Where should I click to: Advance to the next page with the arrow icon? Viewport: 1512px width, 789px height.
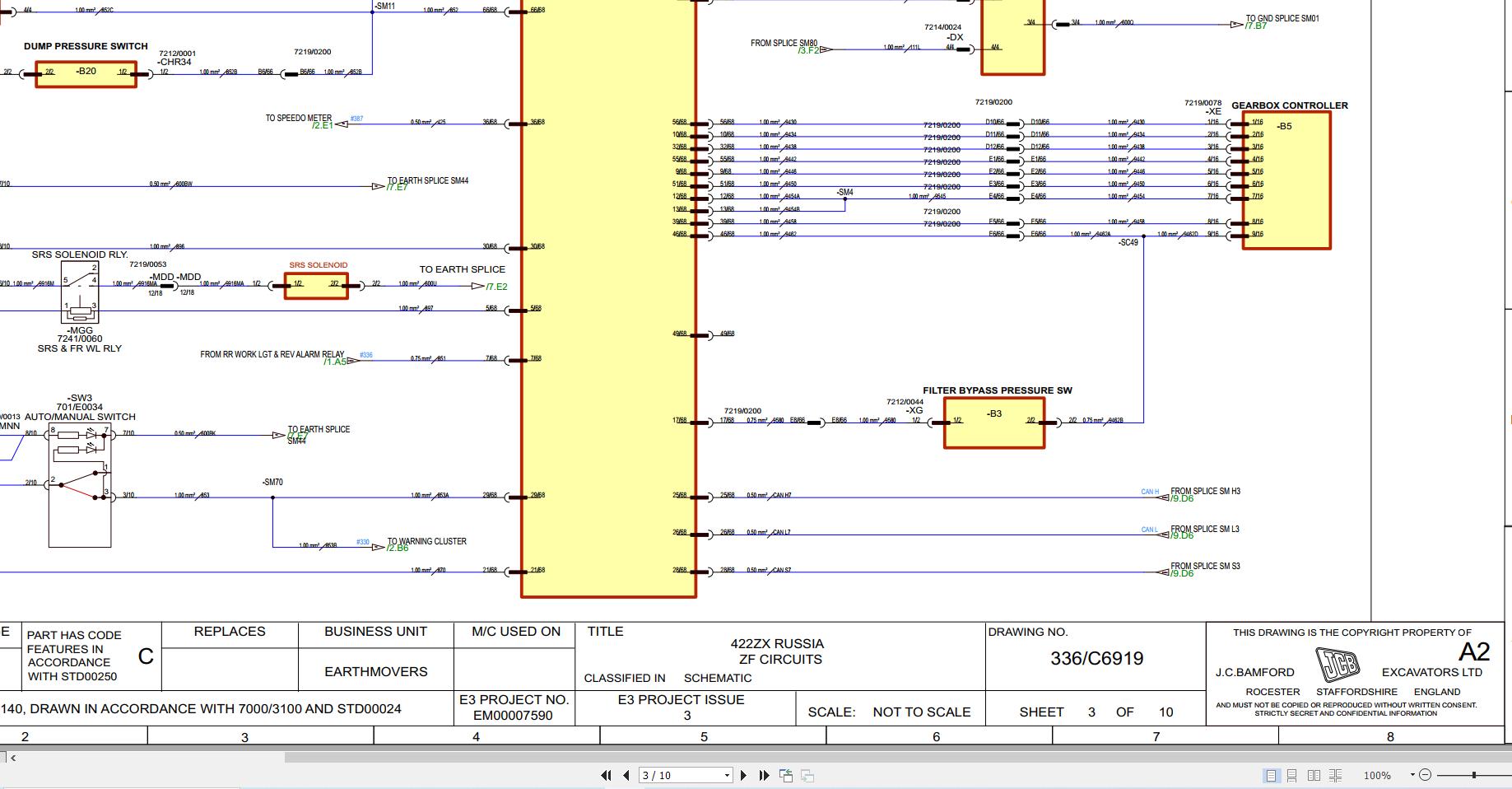point(743,775)
